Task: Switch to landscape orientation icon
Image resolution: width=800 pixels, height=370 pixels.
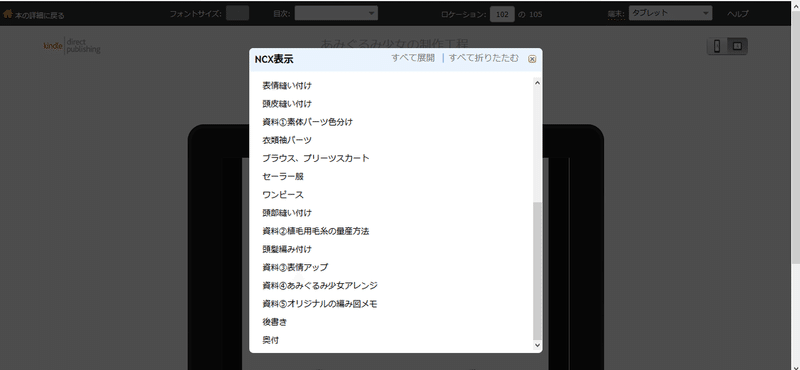Action: 737,46
